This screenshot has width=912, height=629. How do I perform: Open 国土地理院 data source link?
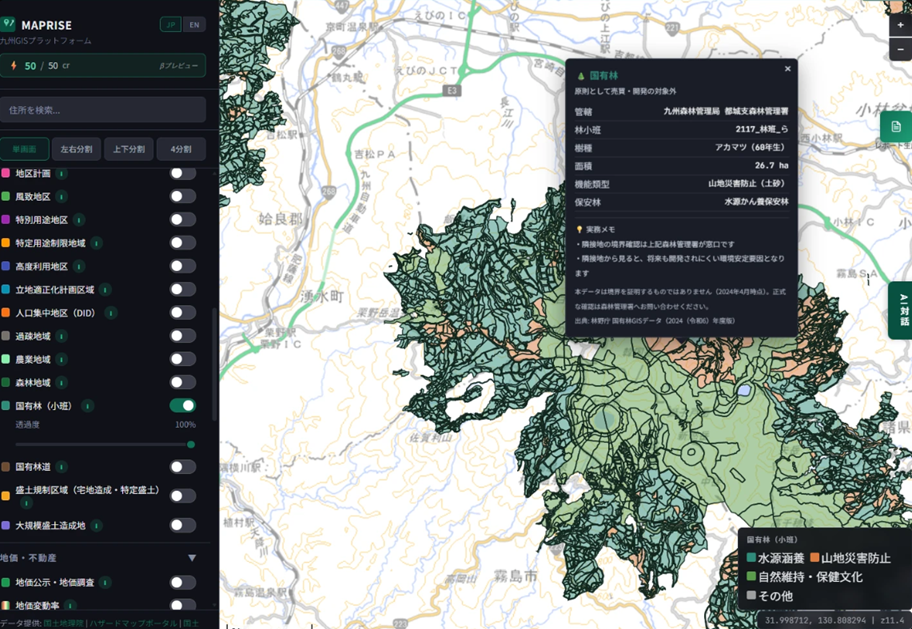[63, 623]
